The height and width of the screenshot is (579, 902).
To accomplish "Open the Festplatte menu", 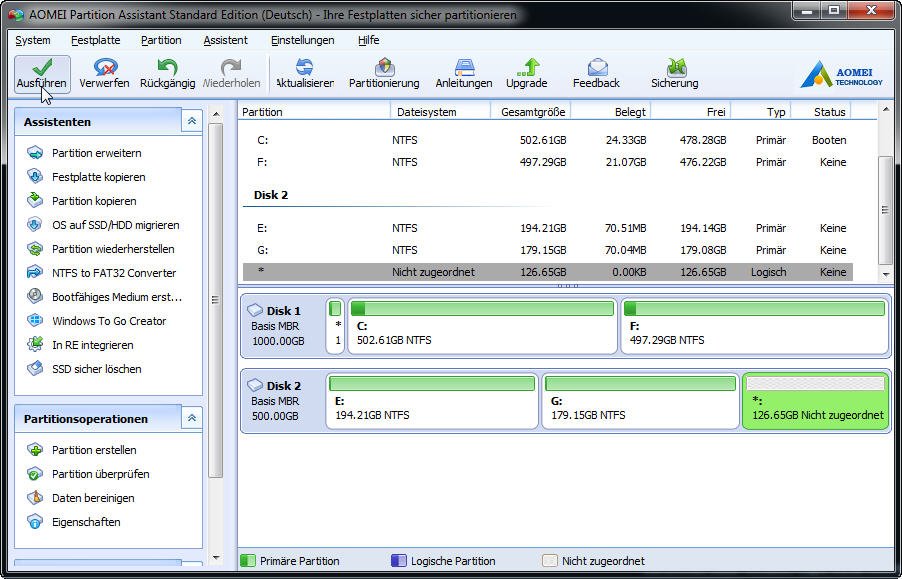I will [x=95, y=40].
